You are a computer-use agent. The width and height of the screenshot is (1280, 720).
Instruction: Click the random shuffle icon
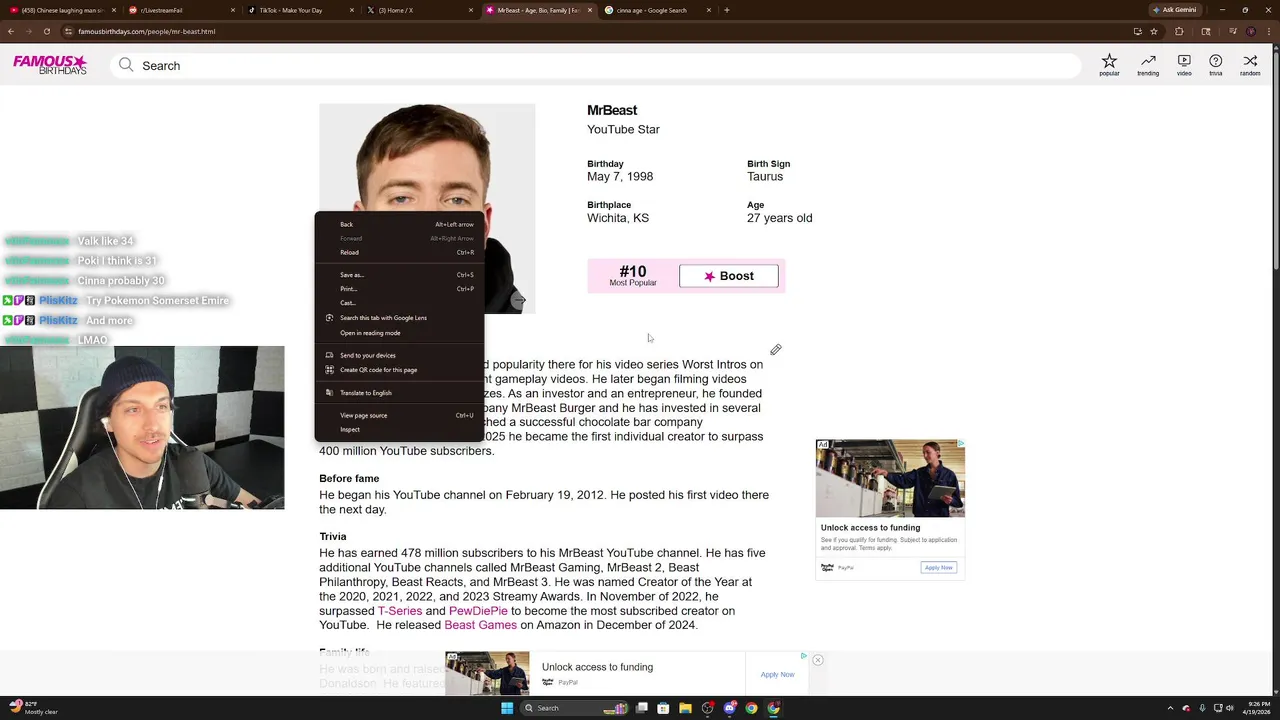click(x=1250, y=65)
